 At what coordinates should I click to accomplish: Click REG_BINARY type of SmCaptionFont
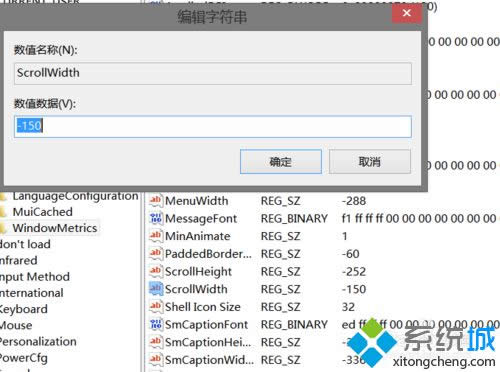point(294,325)
